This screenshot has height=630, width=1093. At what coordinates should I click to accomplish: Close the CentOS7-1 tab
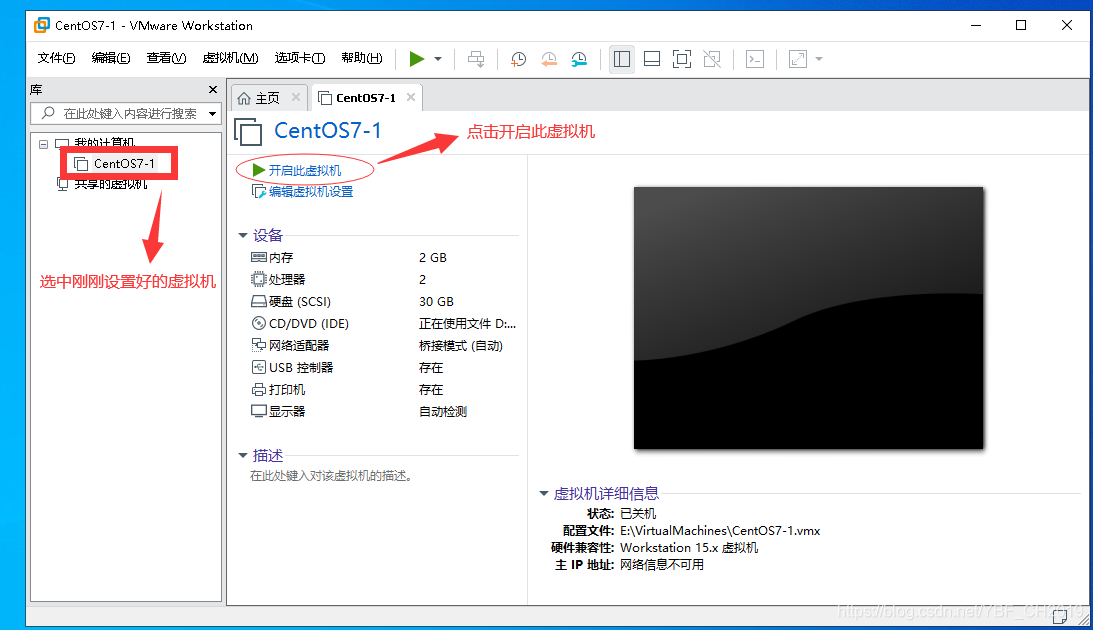pos(411,98)
